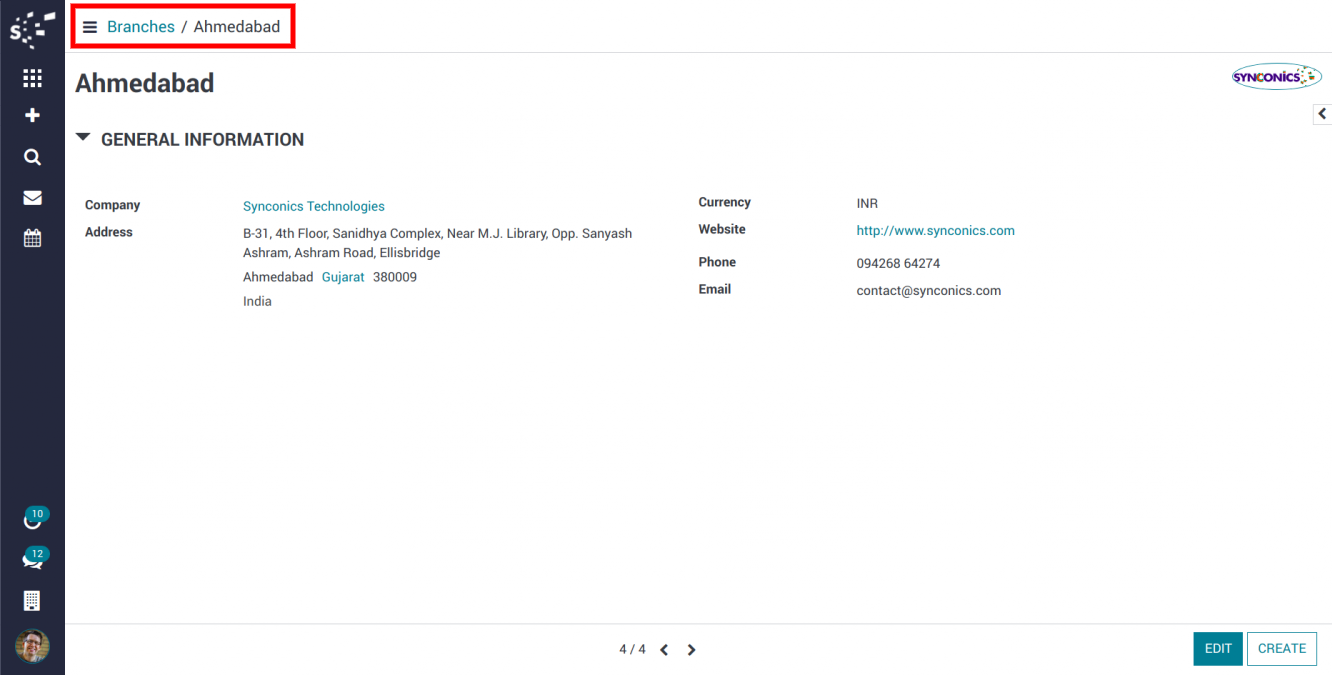Go to next branch record
This screenshot has width=1332, height=675.
point(691,650)
